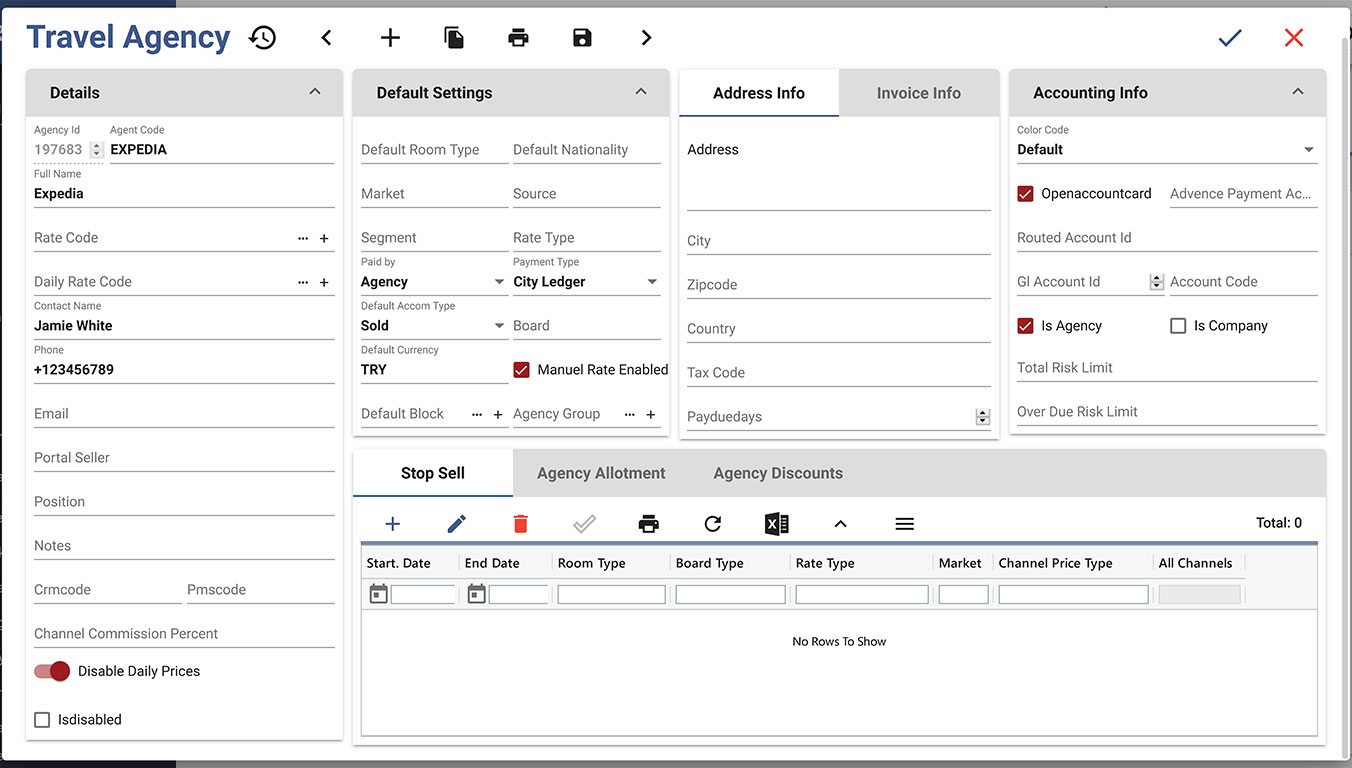Screen dimensions: 1352x768
Task: Switch to Address Info tab
Action: (759, 93)
